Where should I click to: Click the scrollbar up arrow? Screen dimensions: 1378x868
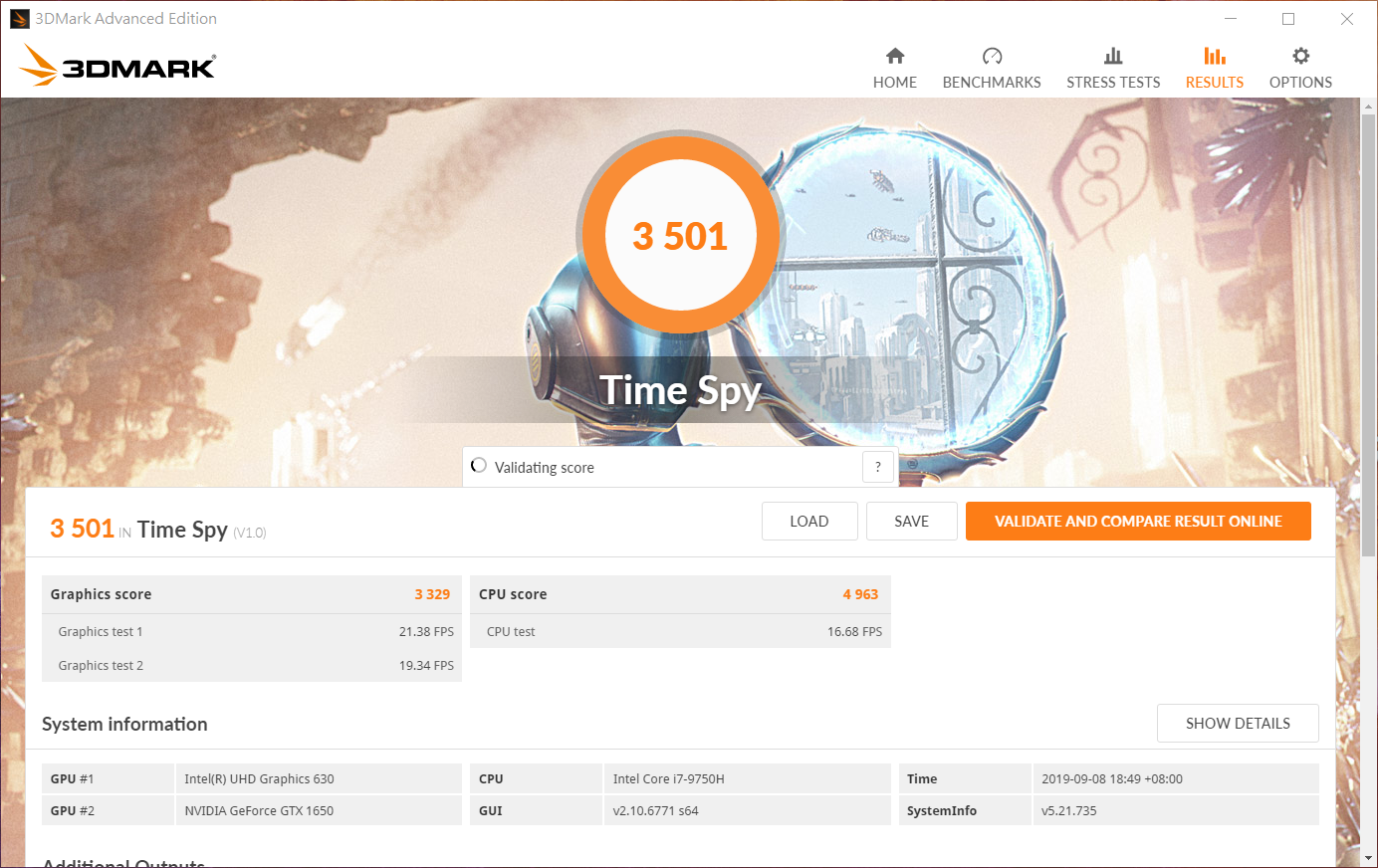1368,107
